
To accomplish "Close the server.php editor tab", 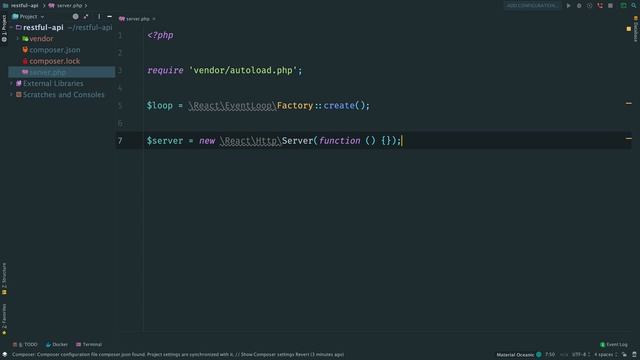I will point(154,19).
